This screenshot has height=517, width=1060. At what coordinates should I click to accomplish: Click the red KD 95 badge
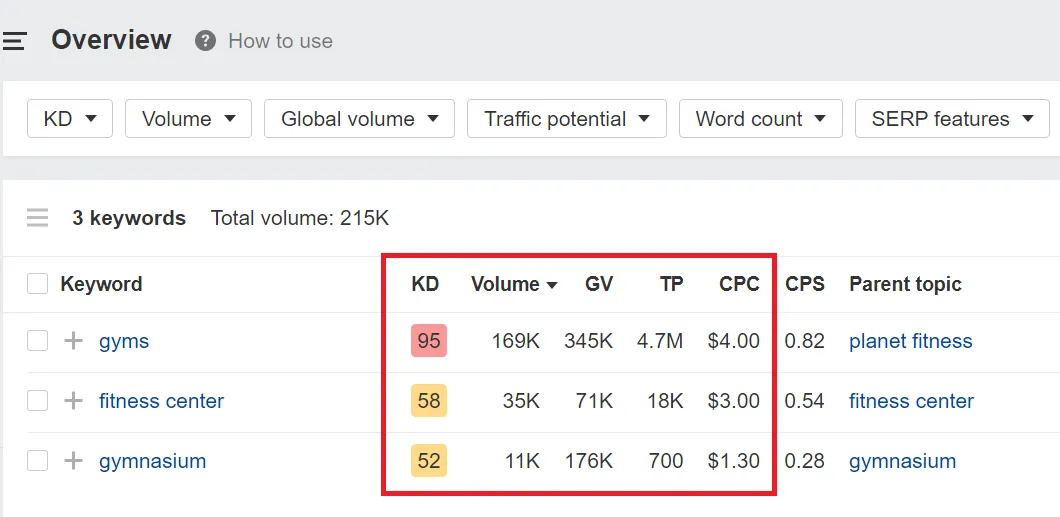pos(429,341)
